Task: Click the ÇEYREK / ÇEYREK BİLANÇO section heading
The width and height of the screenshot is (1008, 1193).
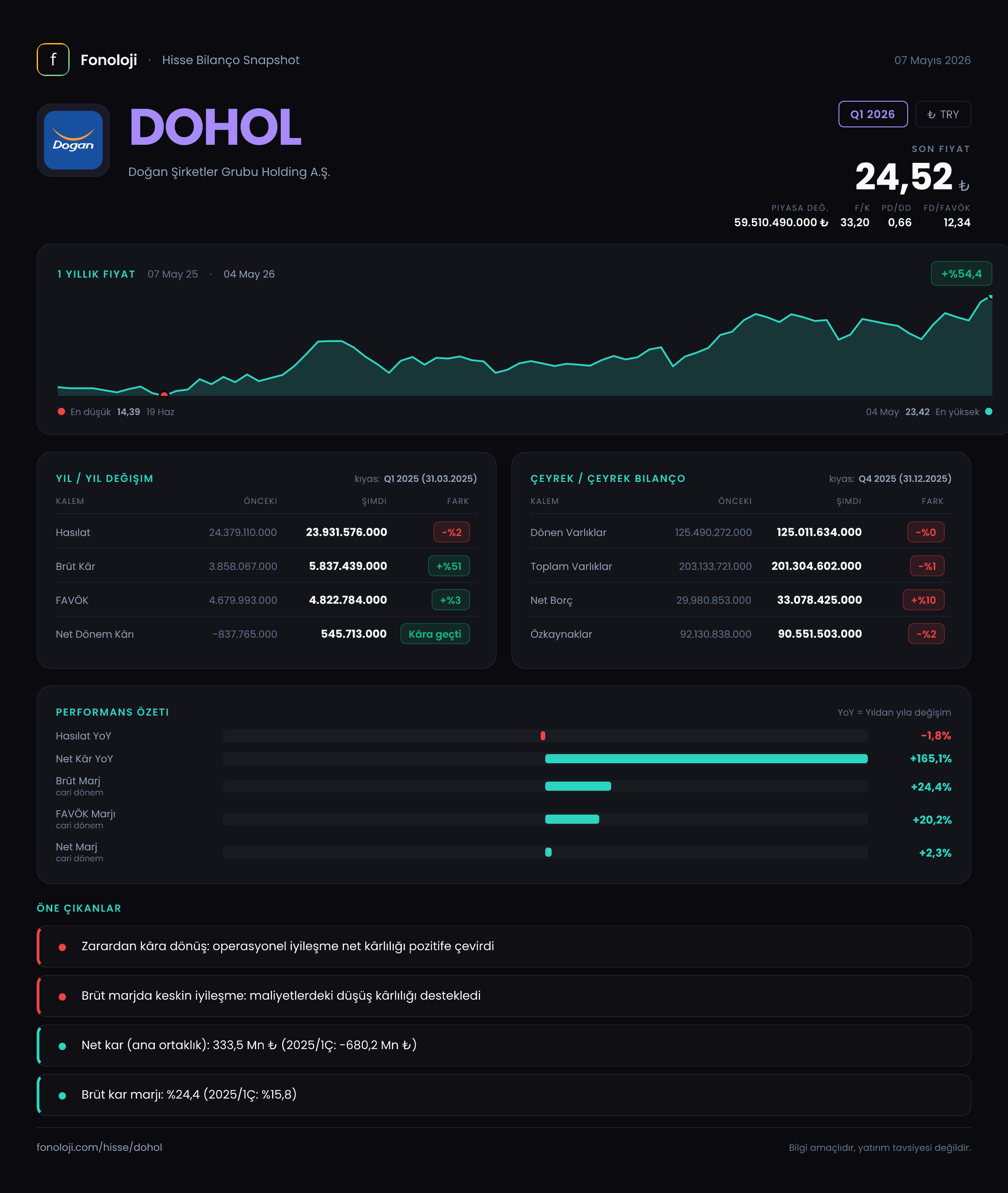Action: coord(608,478)
